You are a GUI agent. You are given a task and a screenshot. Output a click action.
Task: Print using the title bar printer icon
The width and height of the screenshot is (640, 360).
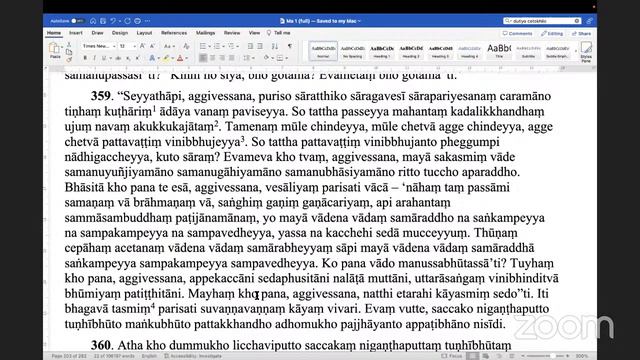tap(138, 21)
